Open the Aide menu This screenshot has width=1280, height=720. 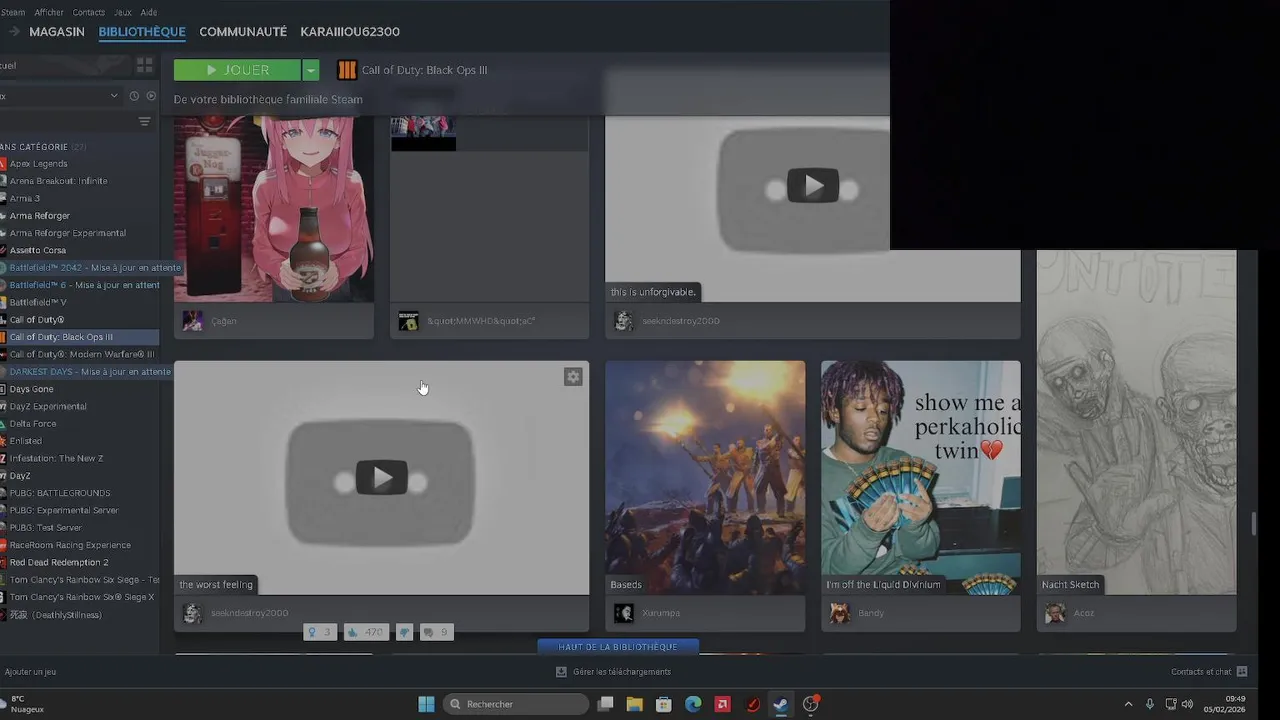pyautogui.click(x=149, y=12)
